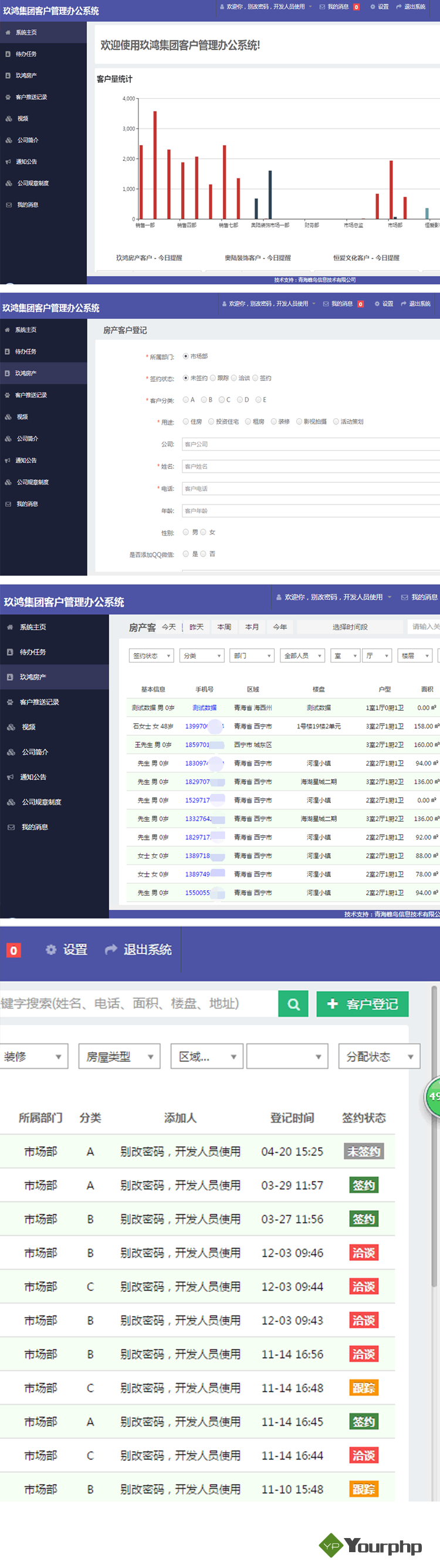
Task: Select 投资住宅 usage radio button
Action: tap(211, 421)
